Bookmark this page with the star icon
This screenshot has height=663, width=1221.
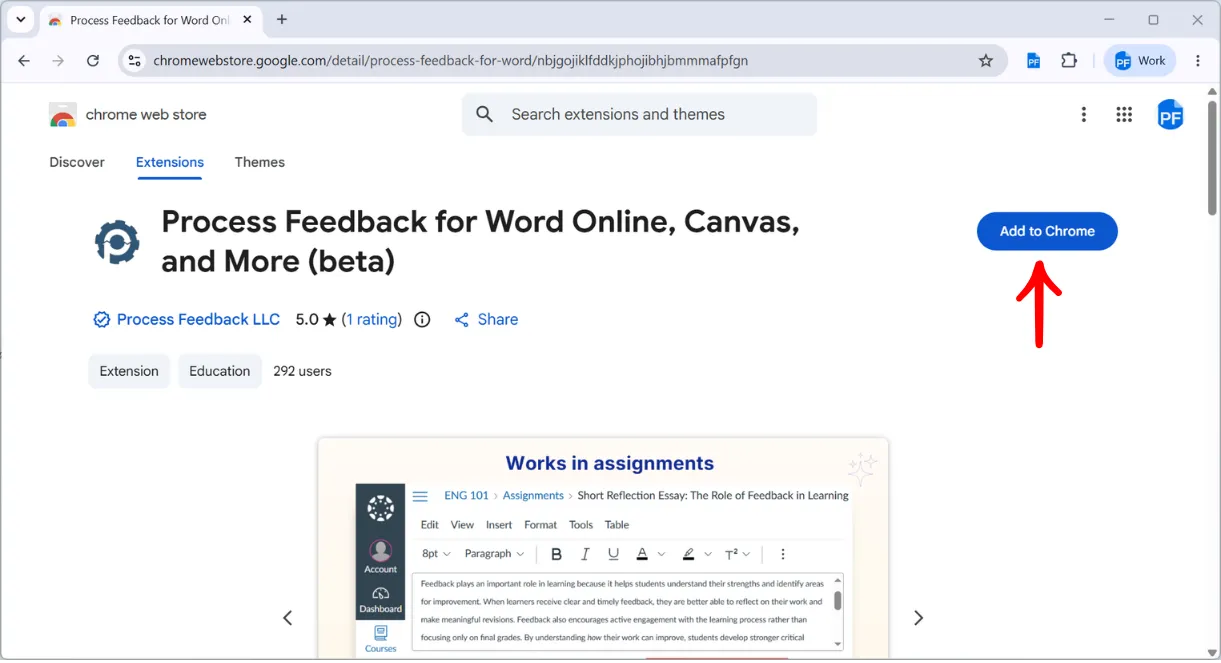click(x=986, y=61)
